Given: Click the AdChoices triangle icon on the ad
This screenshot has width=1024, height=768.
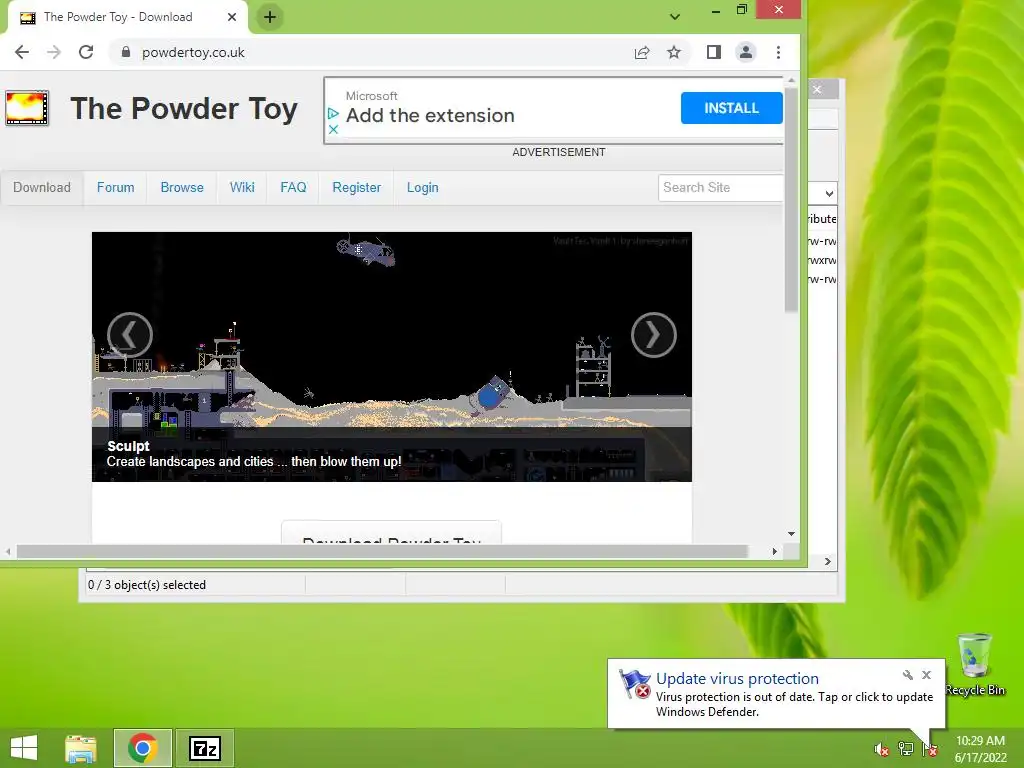Looking at the screenshot, I should pyautogui.click(x=333, y=114).
